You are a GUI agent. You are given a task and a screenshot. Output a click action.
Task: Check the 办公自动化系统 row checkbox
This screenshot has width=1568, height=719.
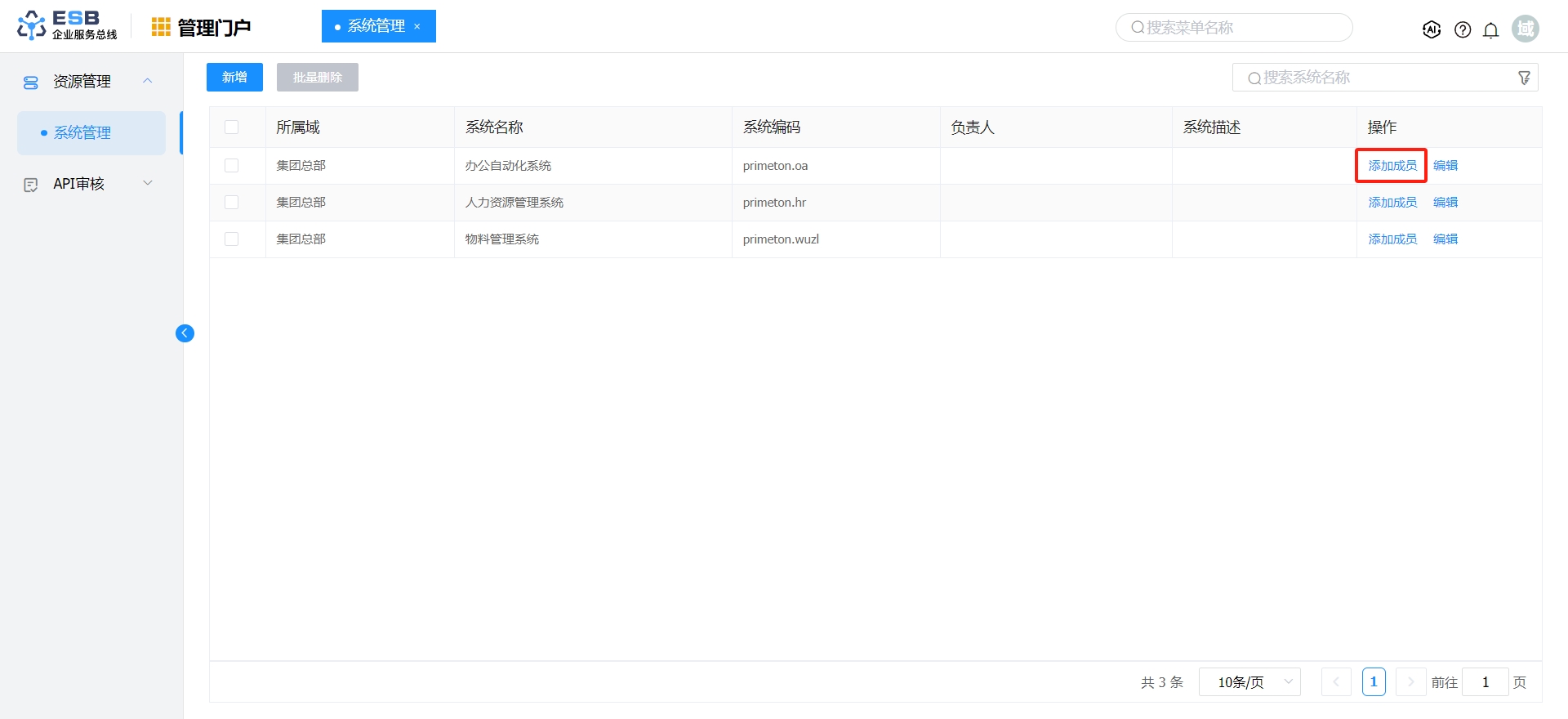click(x=232, y=166)
